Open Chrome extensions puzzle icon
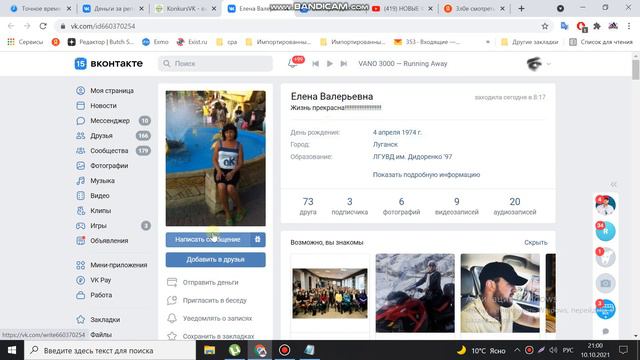The image size is (640, 360). point(597,26)
